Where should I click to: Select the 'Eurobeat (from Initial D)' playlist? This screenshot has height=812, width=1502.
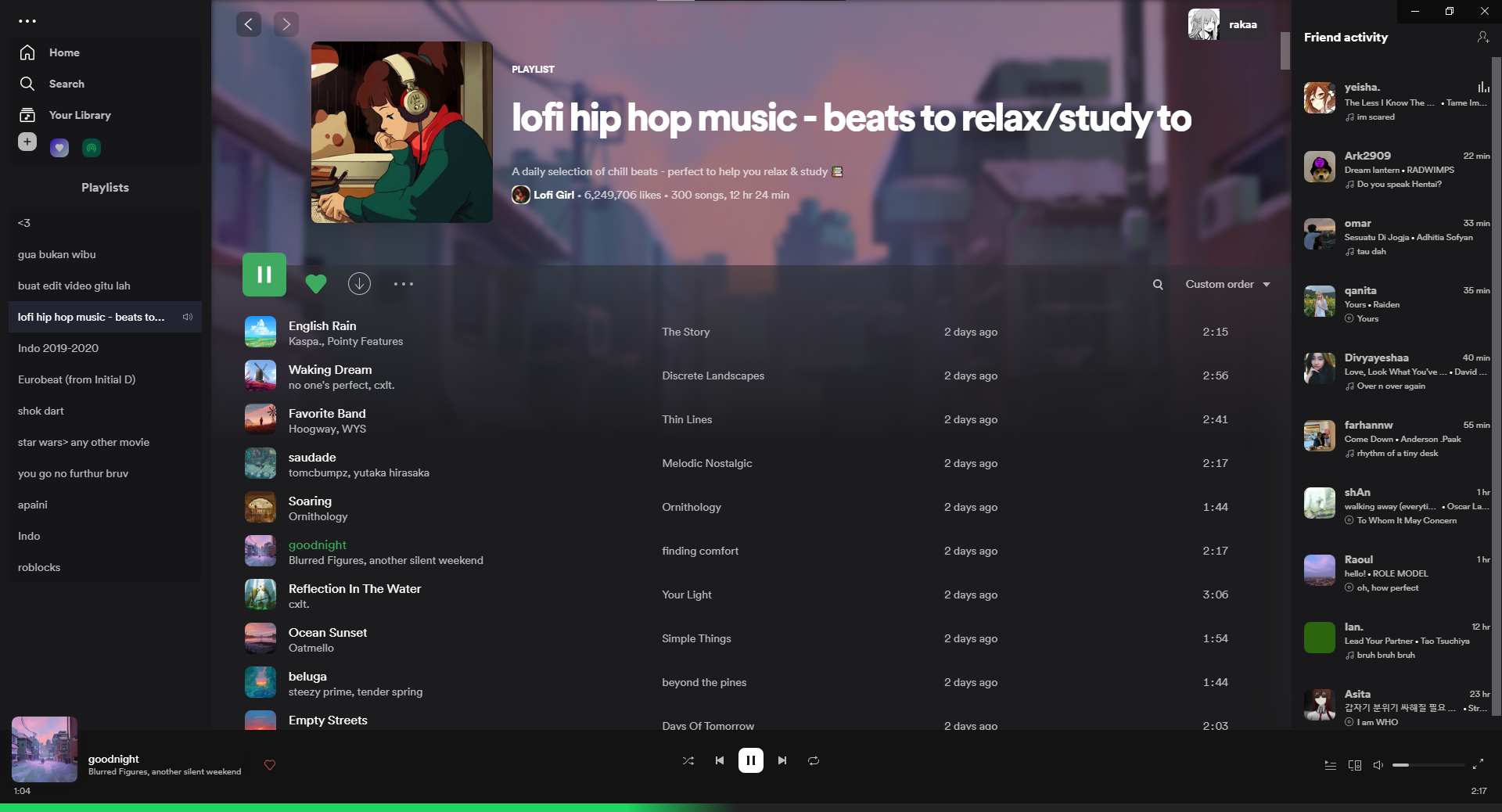pos(77,379)
